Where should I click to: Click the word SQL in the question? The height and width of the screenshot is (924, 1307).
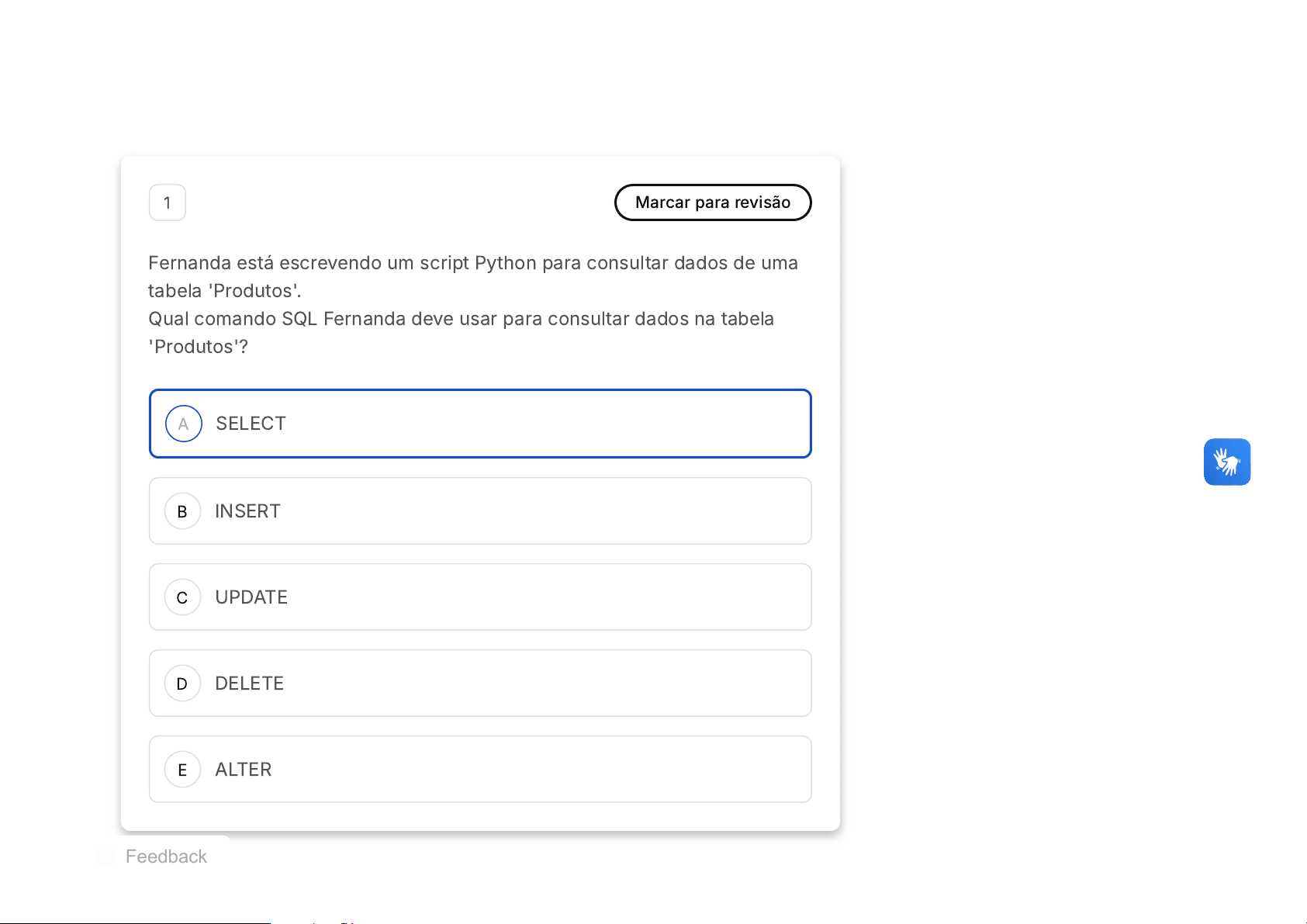click(x=299, y=319)
